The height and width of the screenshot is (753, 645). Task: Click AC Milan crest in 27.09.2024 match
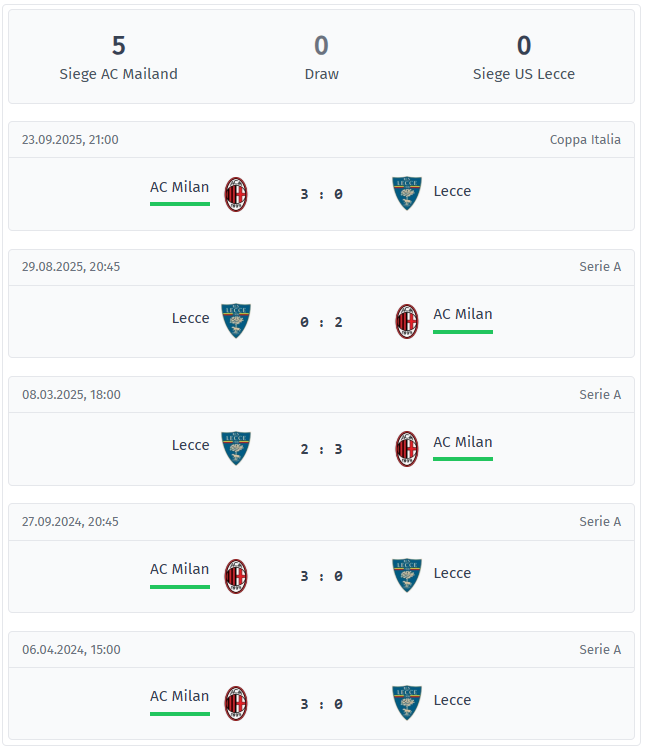click(x=236, y=576)
